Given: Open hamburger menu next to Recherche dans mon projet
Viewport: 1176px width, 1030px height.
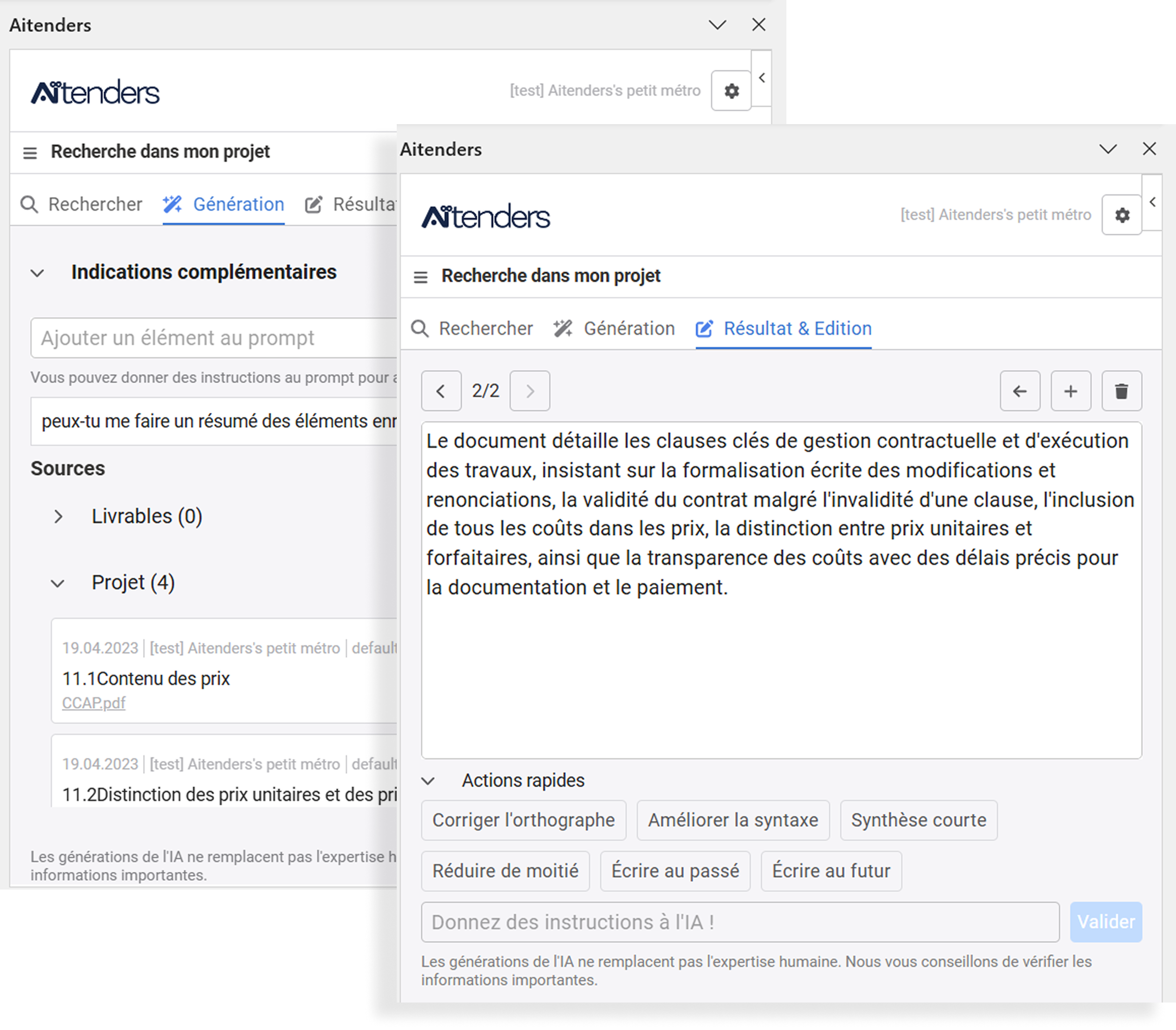Looking at the screenshot, I should [421, 277].
